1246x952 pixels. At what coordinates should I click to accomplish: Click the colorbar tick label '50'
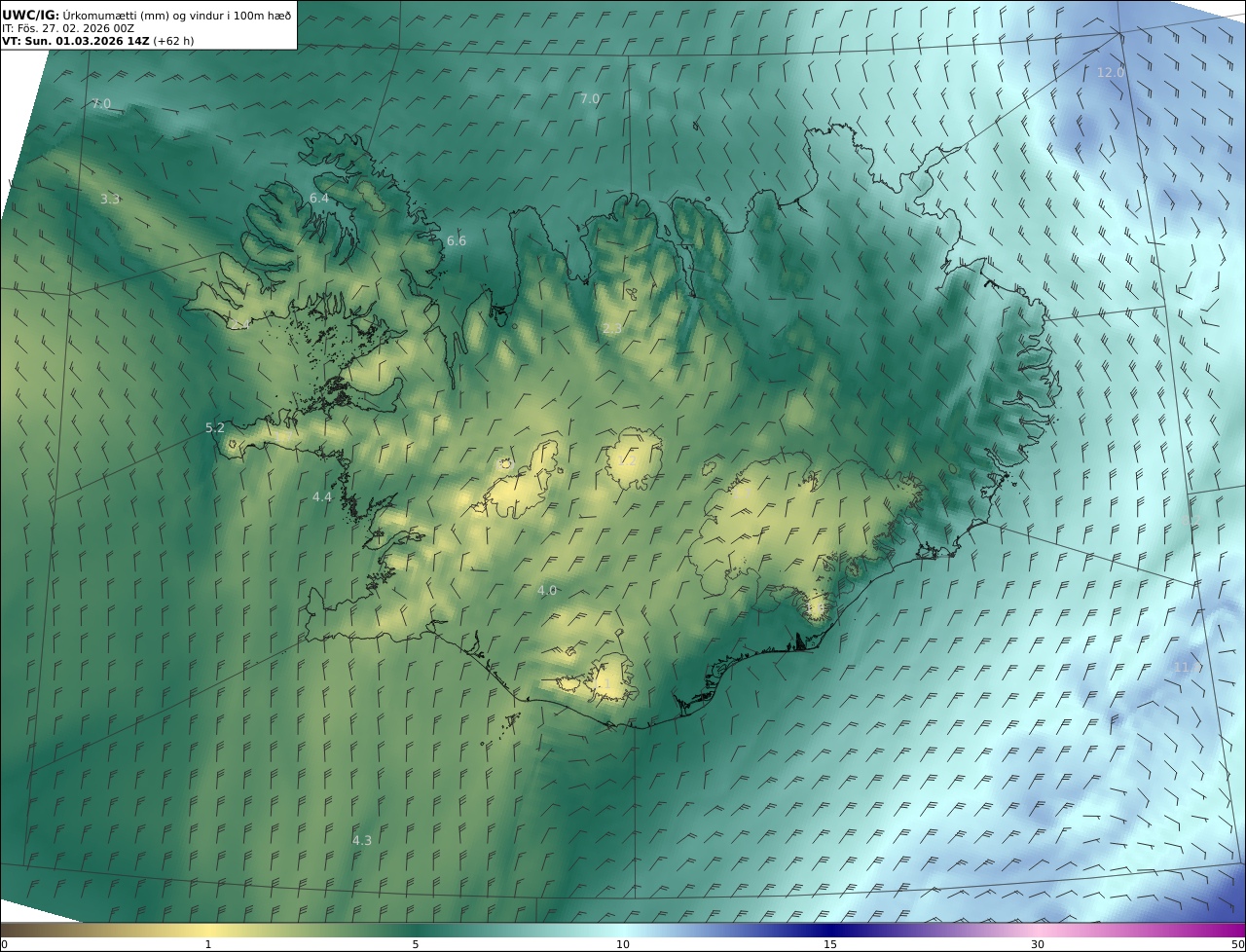(x=1237, y=944)
